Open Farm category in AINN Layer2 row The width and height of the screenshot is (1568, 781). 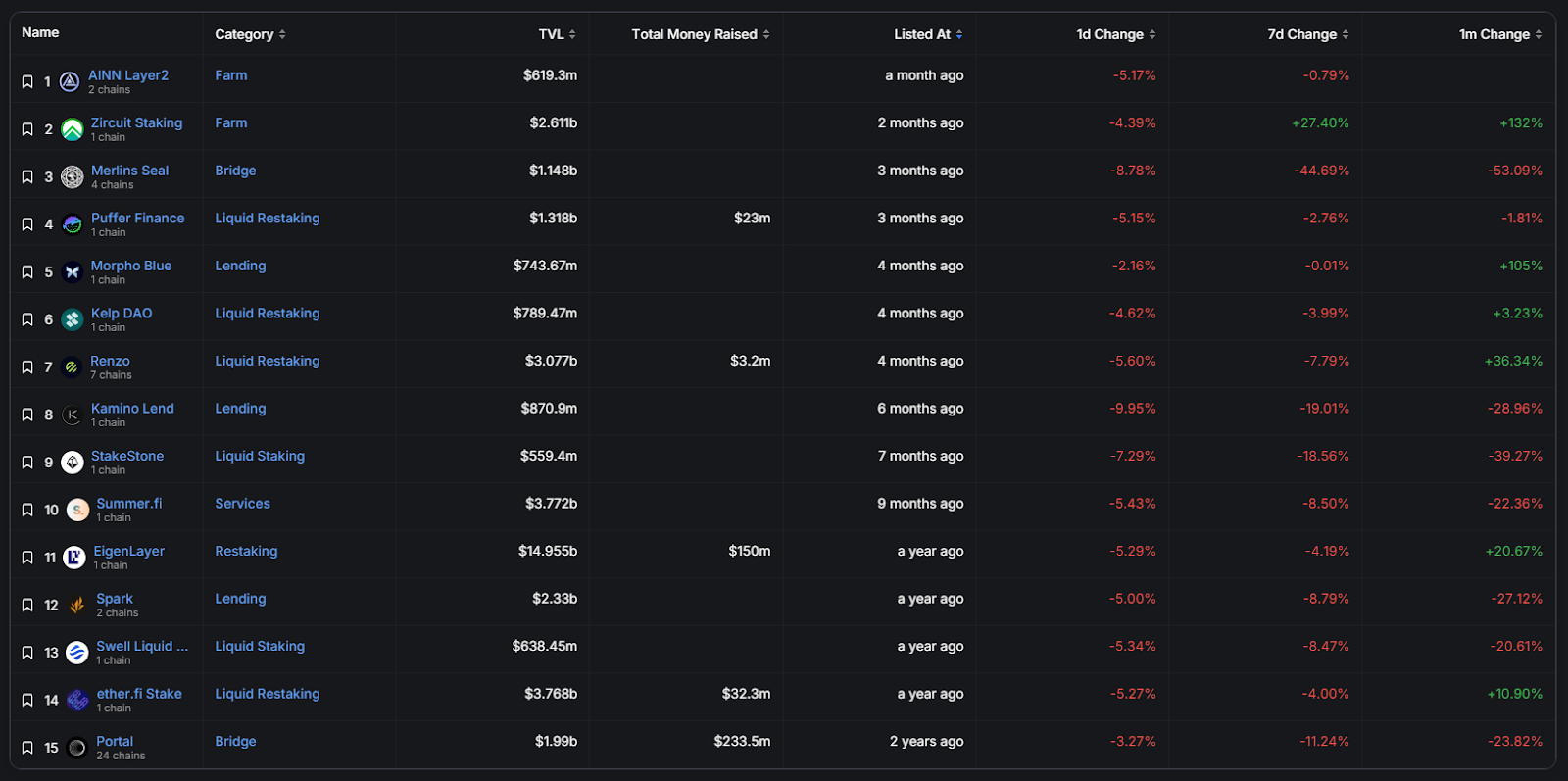[x=231, y=75]
